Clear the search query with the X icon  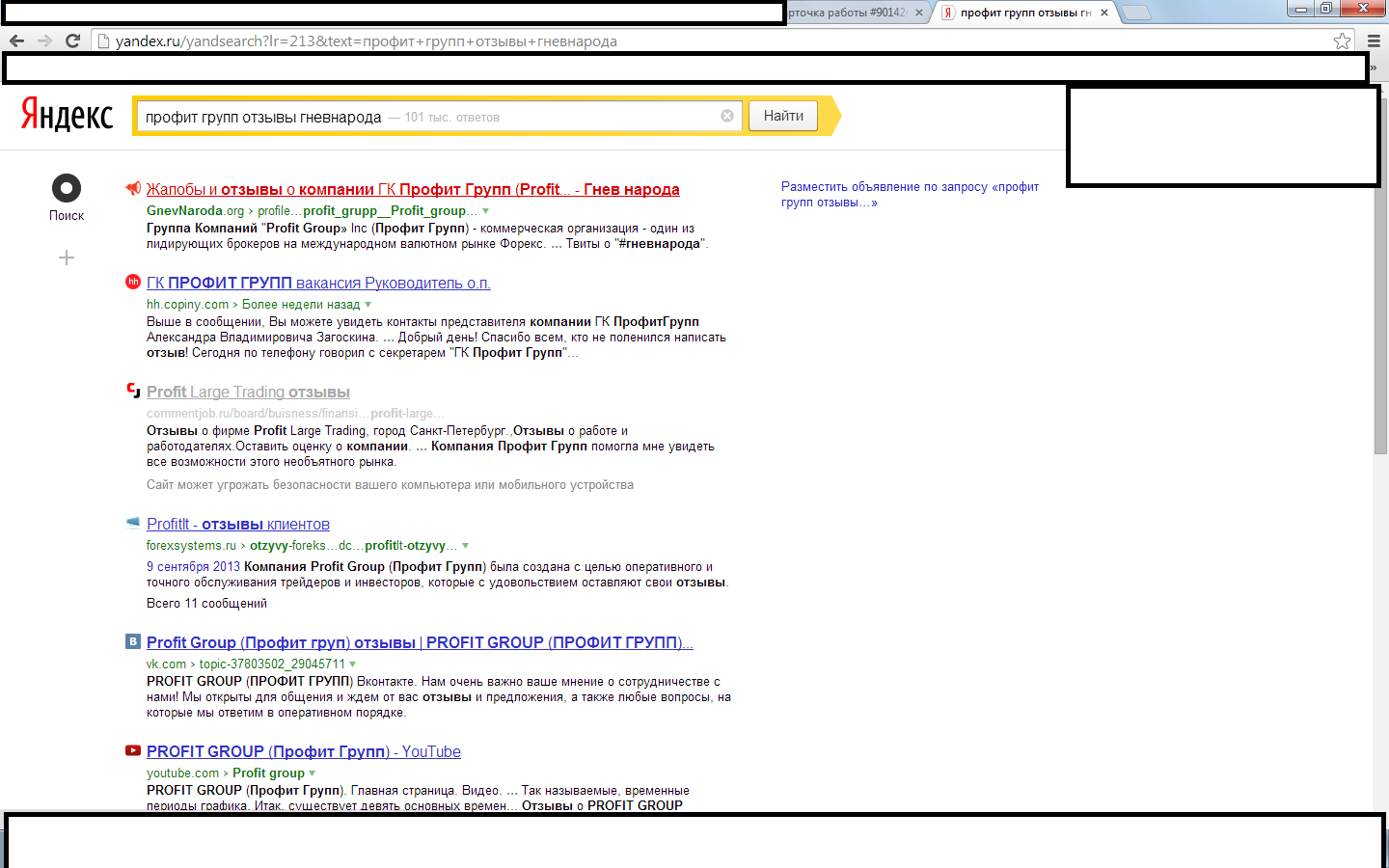(727, 116)
